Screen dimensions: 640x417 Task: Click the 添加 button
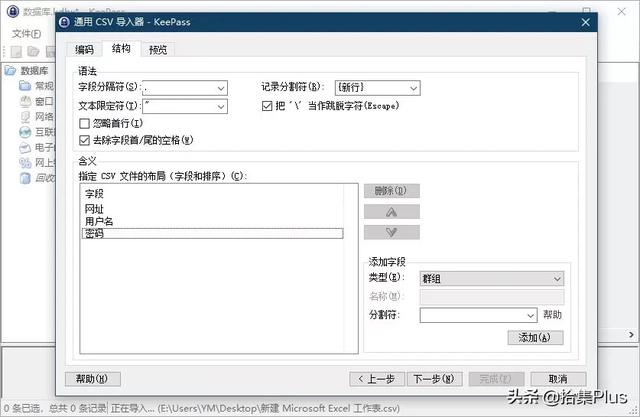[535, 337]
